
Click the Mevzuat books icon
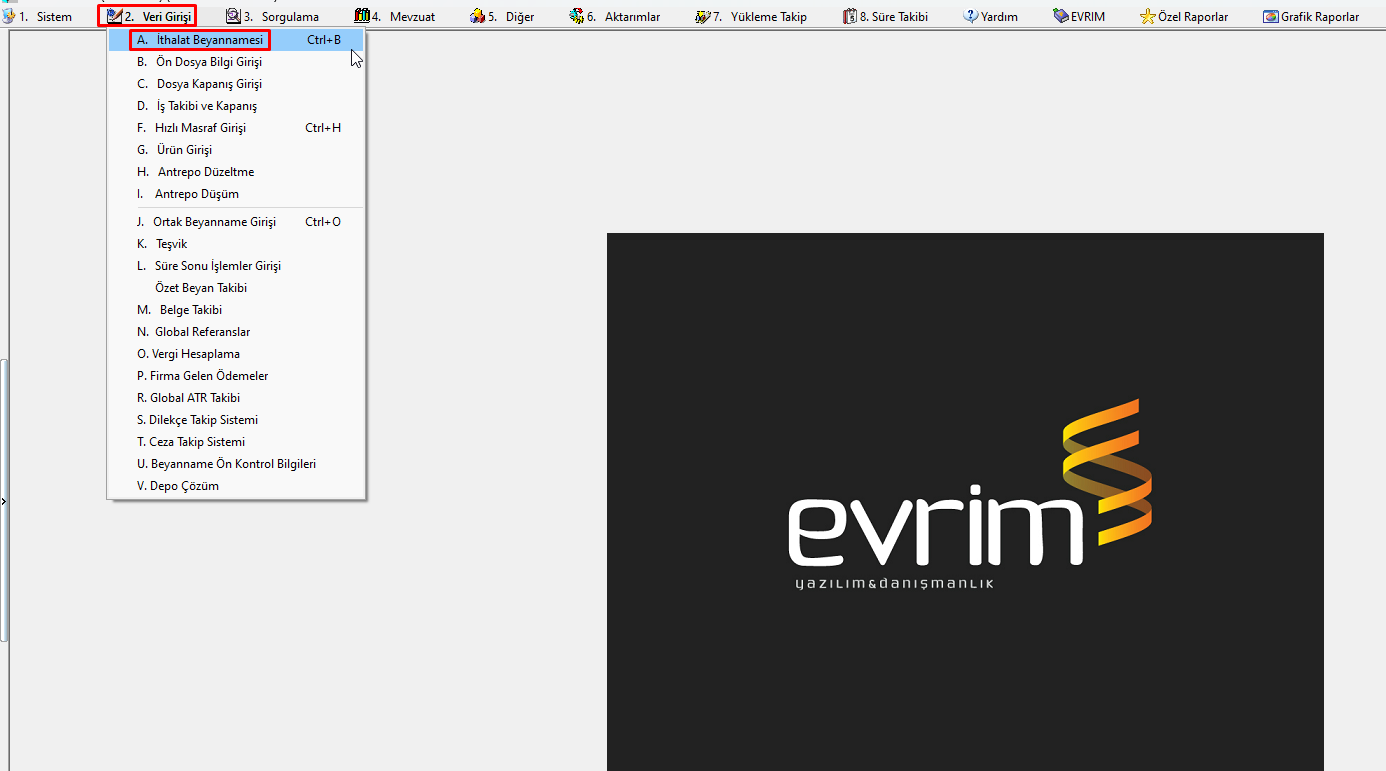362,16
